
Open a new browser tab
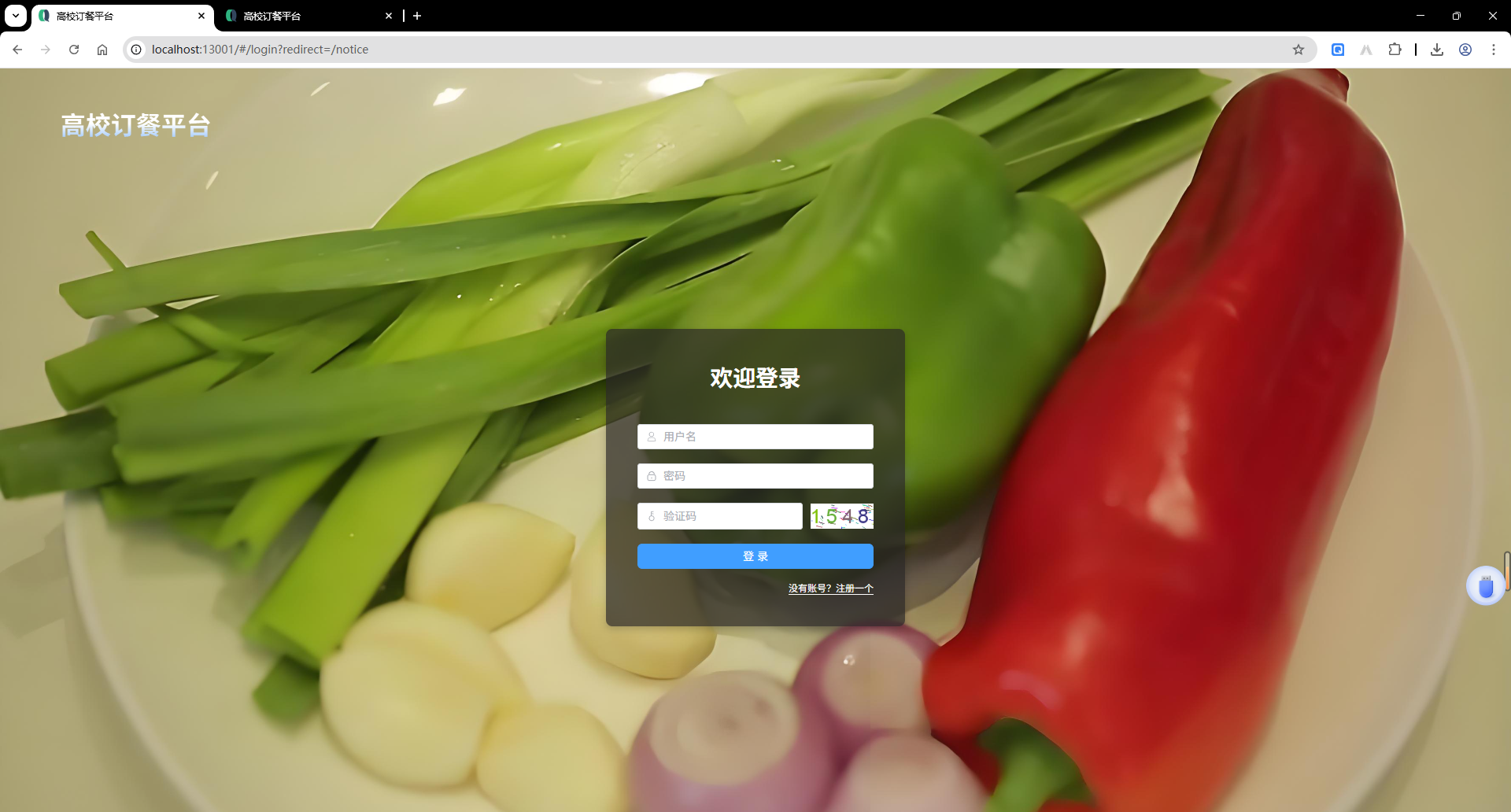pyautogui.click(x=417, y=16)
